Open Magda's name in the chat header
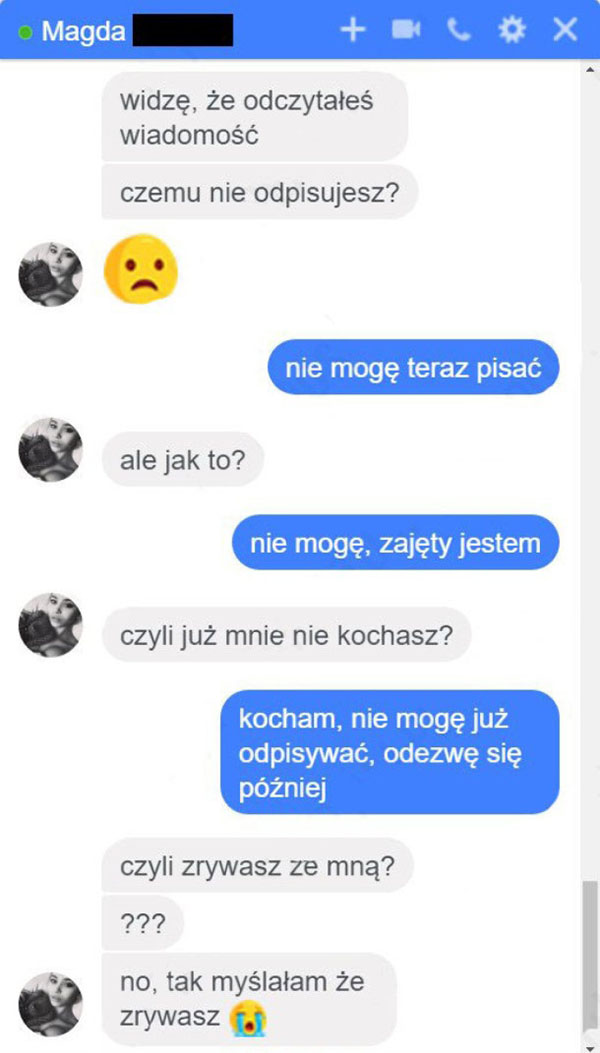The height and width of the screenshot is (1053, 600). [83, 31]
